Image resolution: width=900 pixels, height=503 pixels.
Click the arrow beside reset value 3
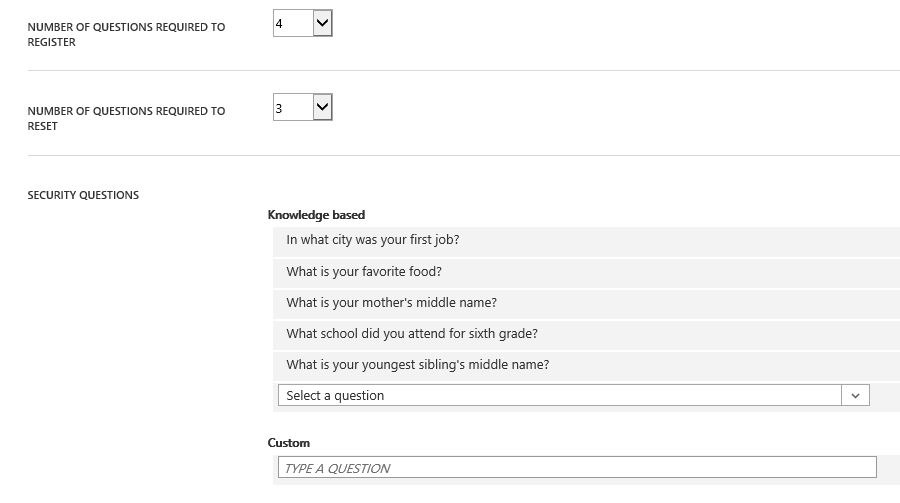click(x=322, y=108)
